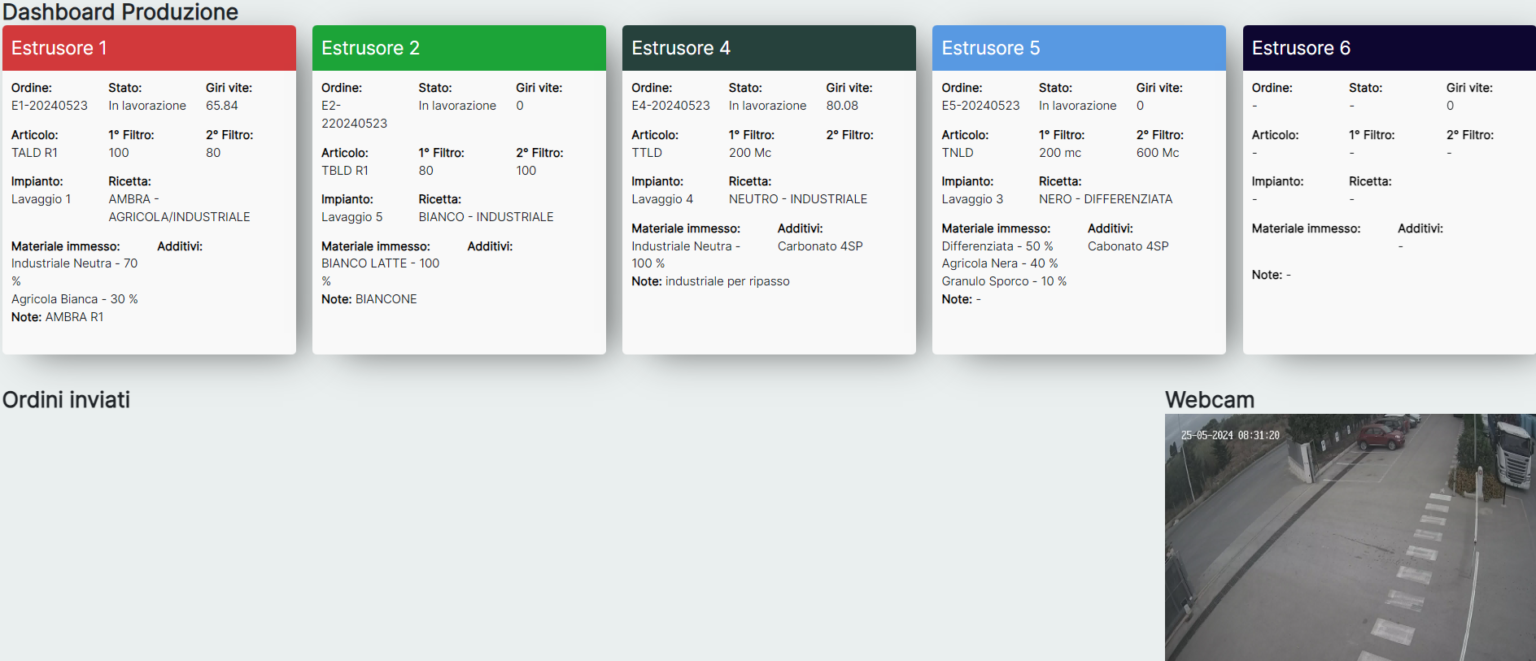Click article TBLD R1

pyautogui.click(x=345, y=171)
